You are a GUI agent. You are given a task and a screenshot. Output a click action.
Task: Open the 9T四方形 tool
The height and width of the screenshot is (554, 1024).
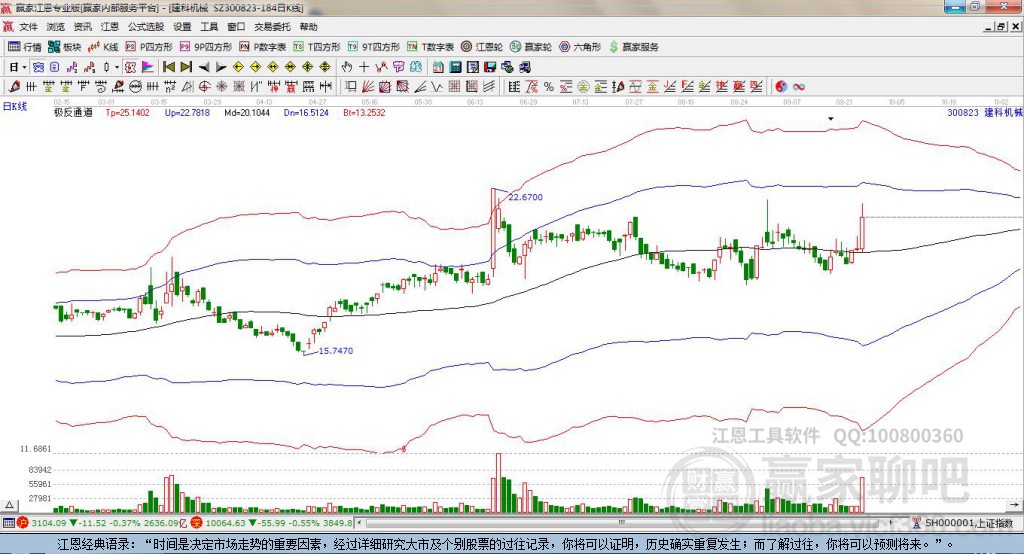click(x=374, y=47)
